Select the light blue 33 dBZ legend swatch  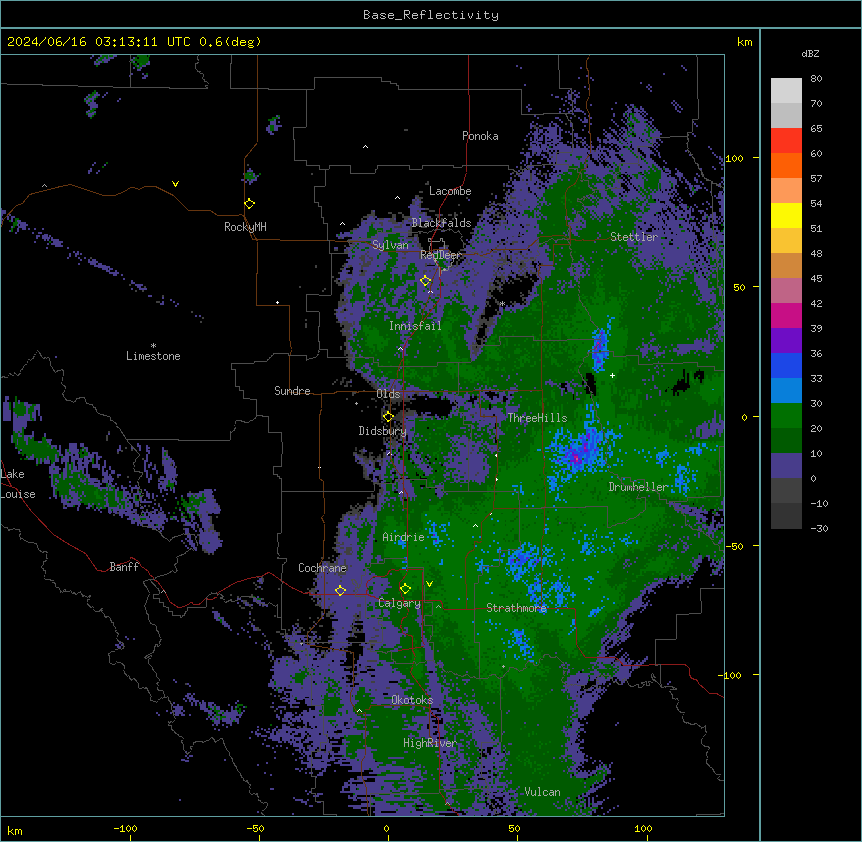click(x=786, y=390)
